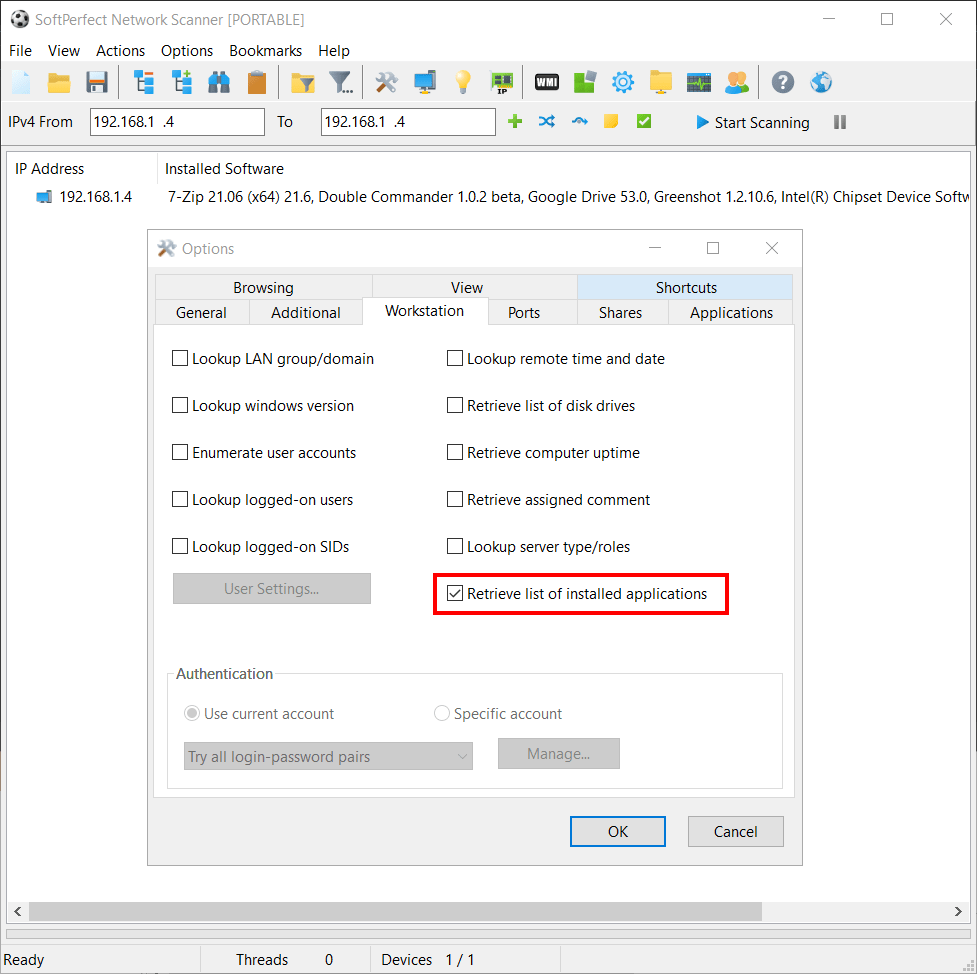Click the Start Scanning button
Viewport: 977px width, 974px height.
click(x=753, y=122)
